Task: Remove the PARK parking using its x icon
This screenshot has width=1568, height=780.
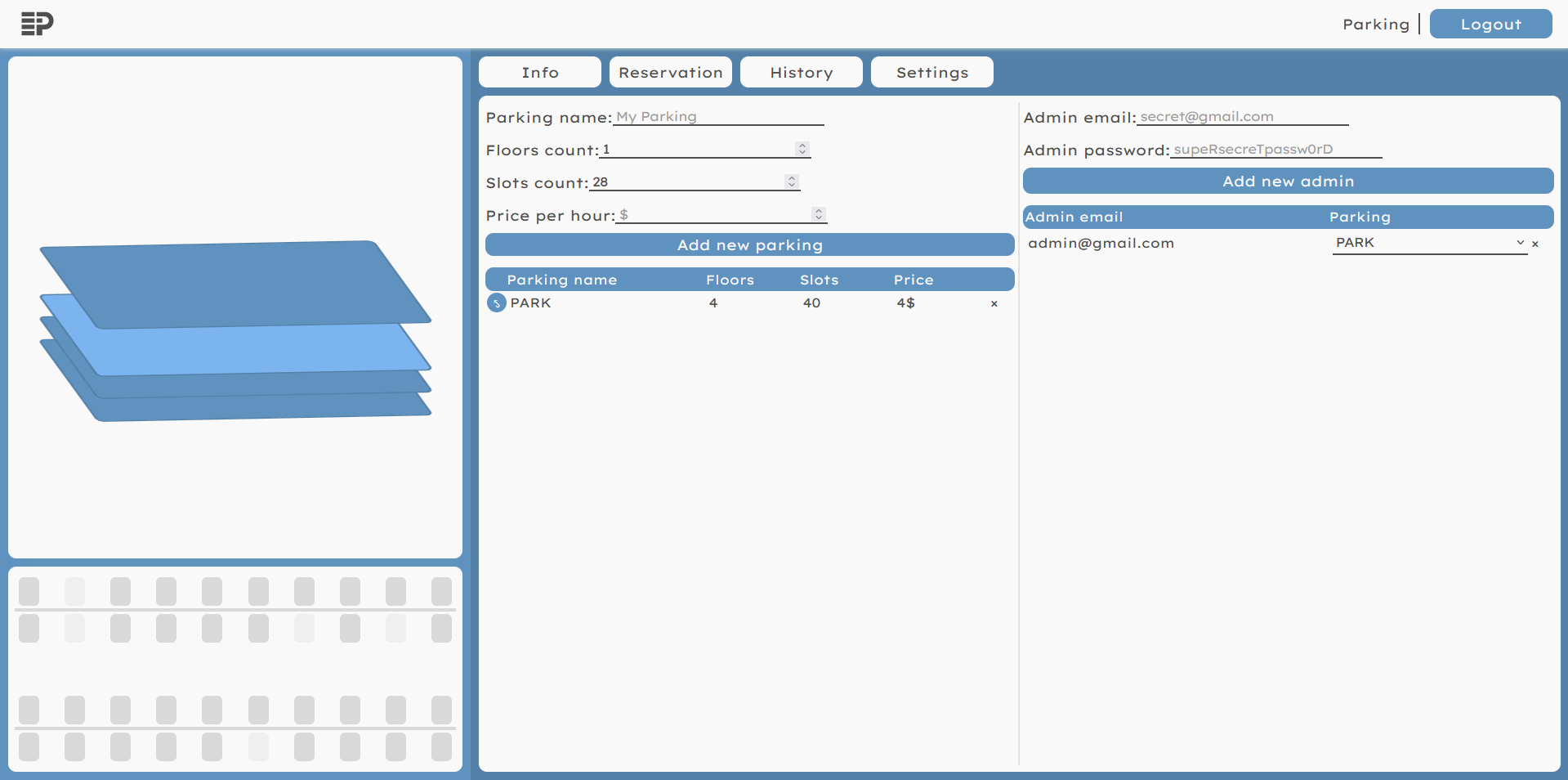Action: click(994, 303)
